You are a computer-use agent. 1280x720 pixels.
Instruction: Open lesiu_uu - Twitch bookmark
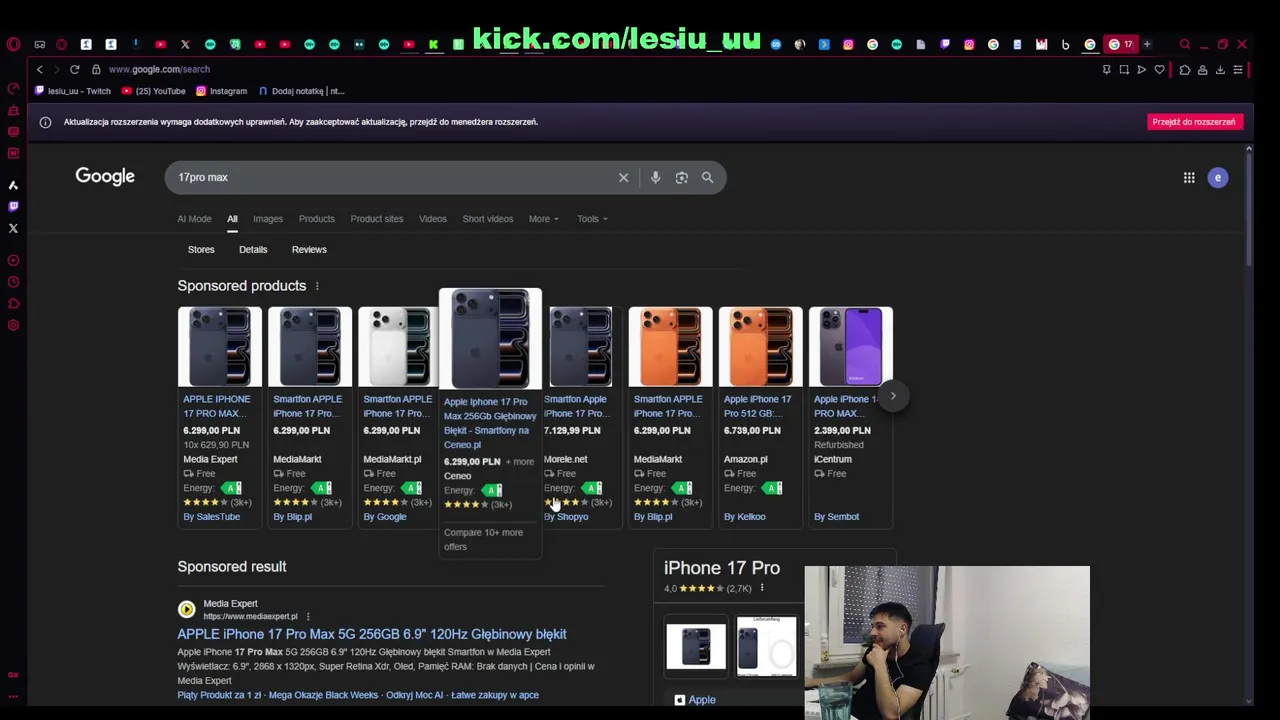coord(71,91)
